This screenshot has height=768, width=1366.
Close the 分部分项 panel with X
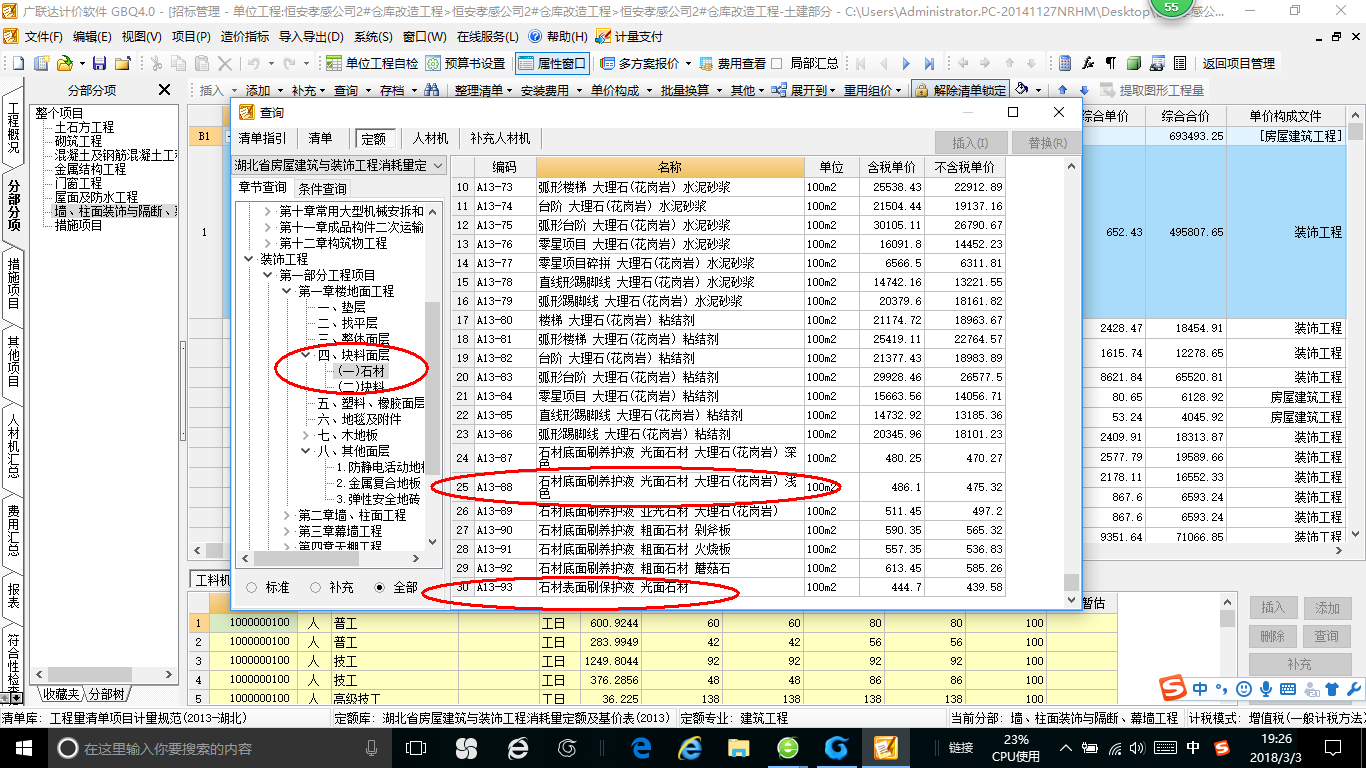[x=165, y=90]
